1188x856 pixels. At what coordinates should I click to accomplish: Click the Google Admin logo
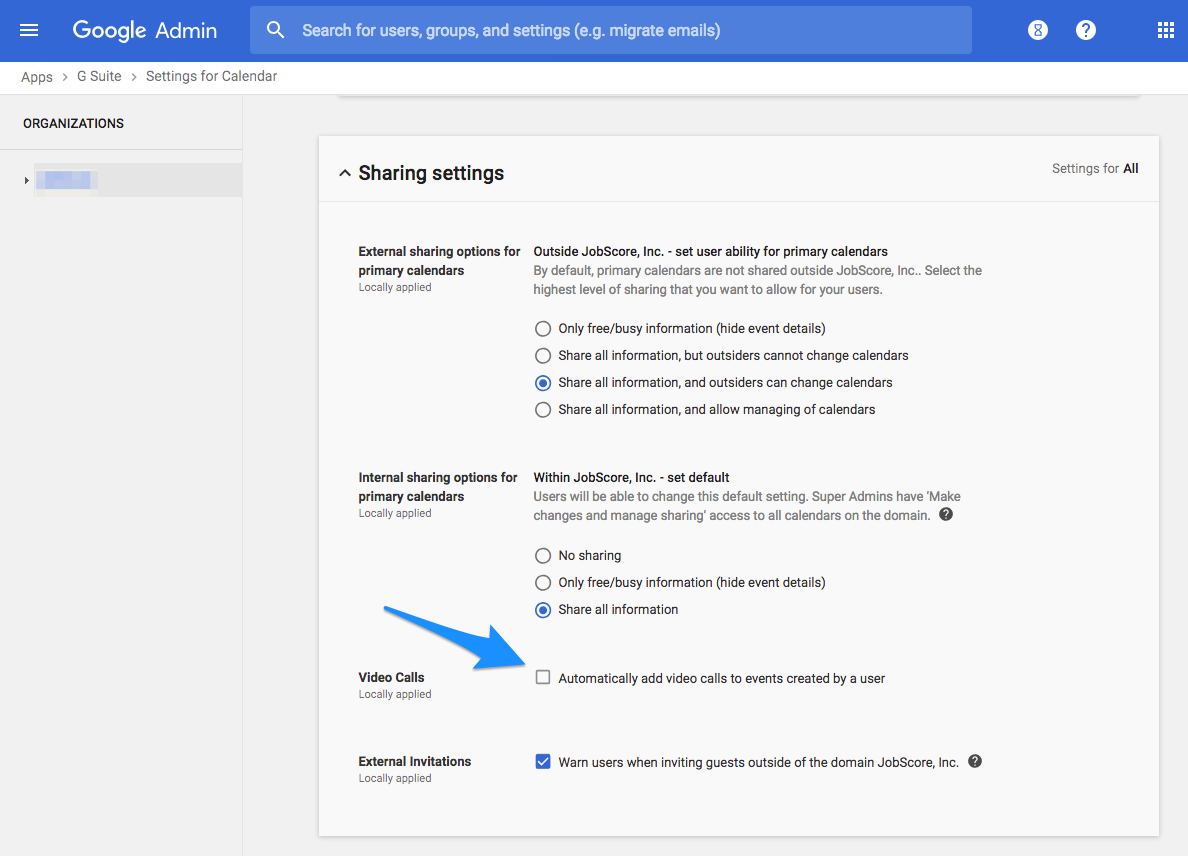(145, 30)
